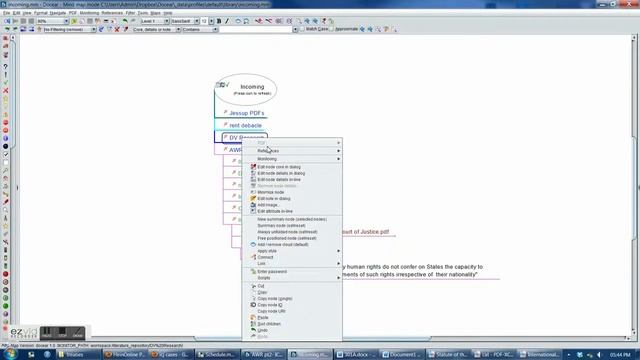Click the question mark icon in left sidebar
The width and height of the screenshot is (640, 360).
(x=6, y=66)
